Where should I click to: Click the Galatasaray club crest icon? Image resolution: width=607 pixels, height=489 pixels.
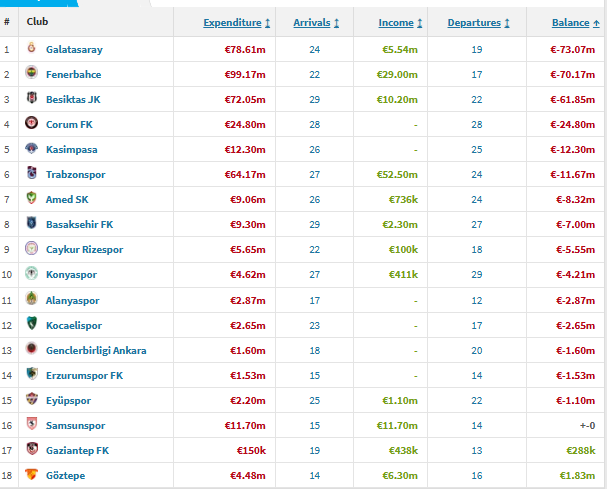[31, 48]
